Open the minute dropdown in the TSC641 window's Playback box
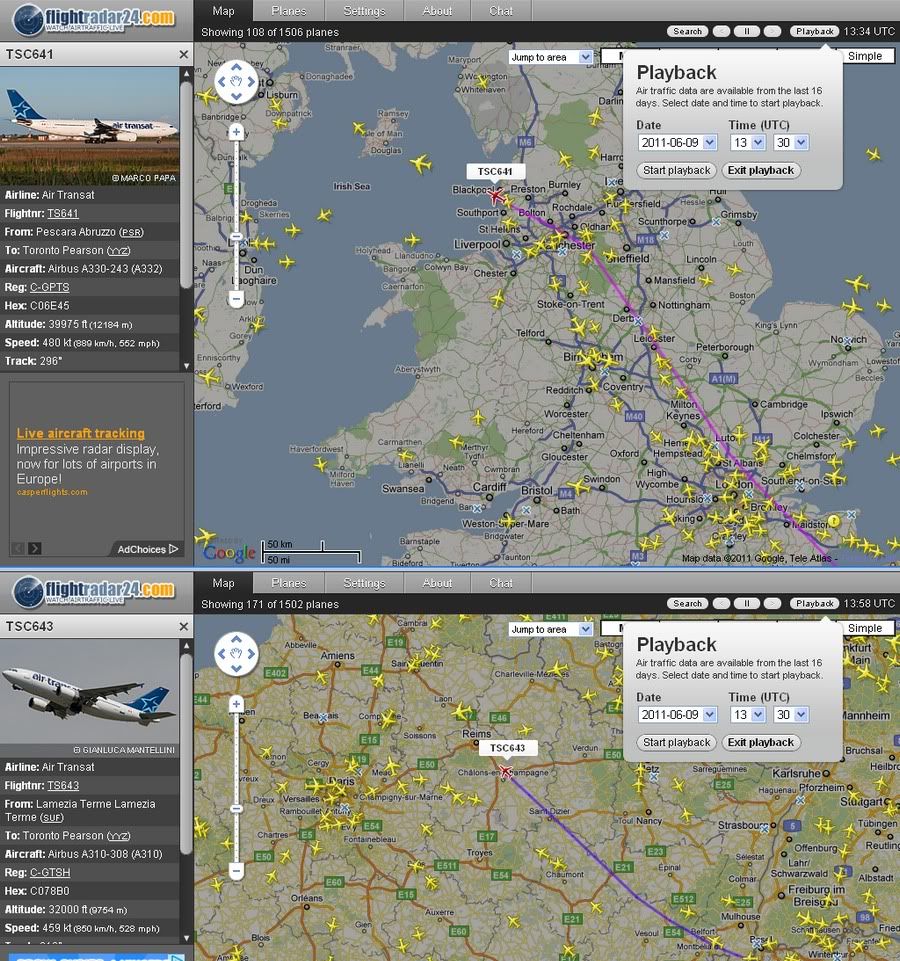The height and width of the screenshot is (961, 900). pos(791,143)
